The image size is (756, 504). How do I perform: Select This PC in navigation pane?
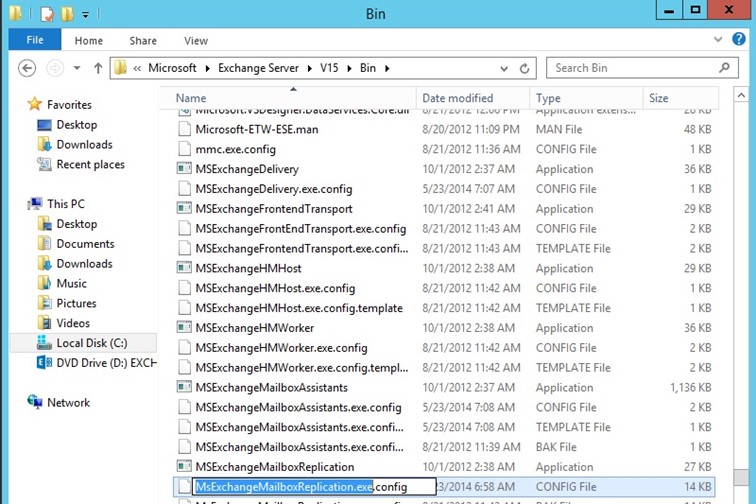click(x=66, y=204)
